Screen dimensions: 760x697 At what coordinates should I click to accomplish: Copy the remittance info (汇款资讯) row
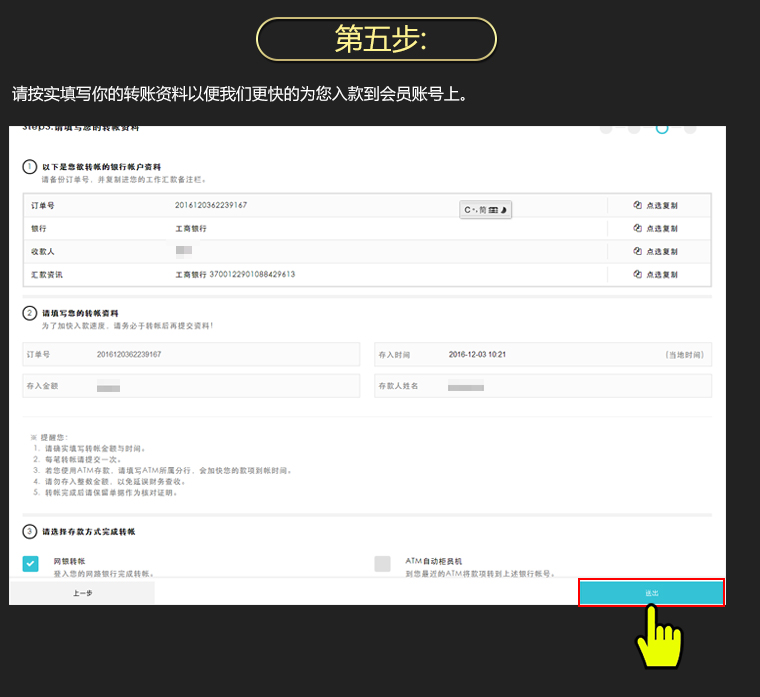coord(656,274)
